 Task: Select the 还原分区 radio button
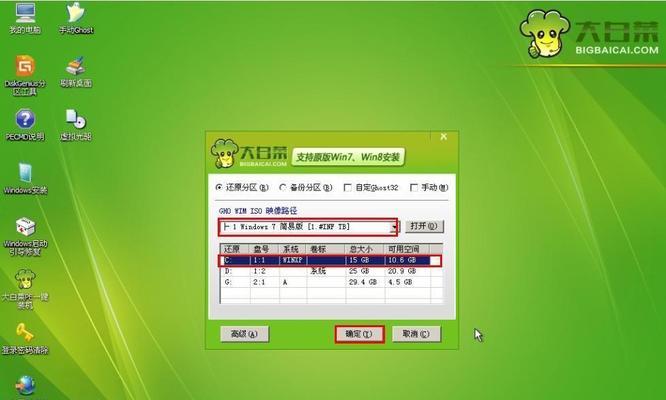click(219, 187)
